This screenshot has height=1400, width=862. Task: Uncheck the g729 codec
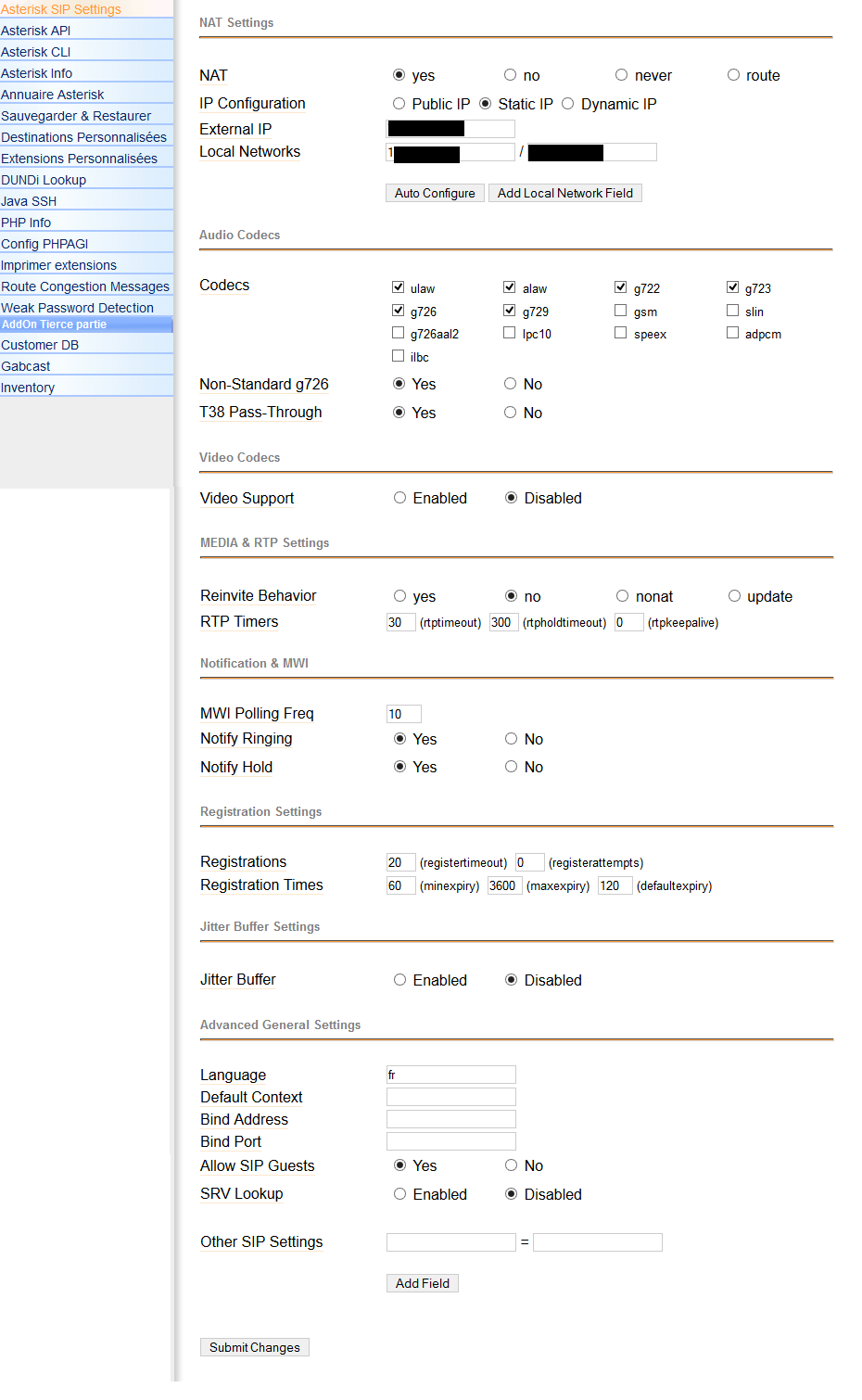coord(509,311)
